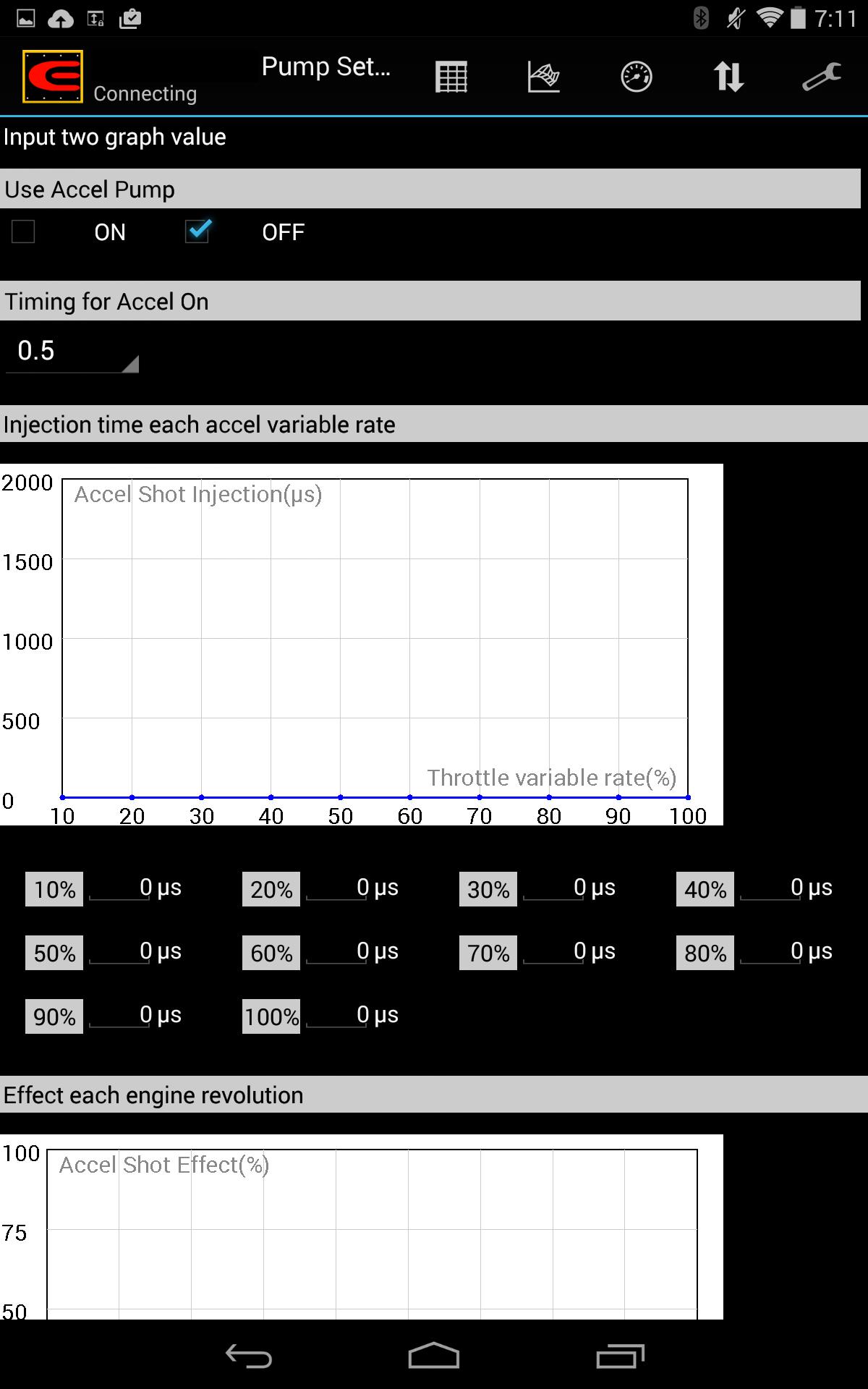Select the 70% injection time field
This screenshot has width=868, height=1389.
pyautogui.click(x=554, y=952)
